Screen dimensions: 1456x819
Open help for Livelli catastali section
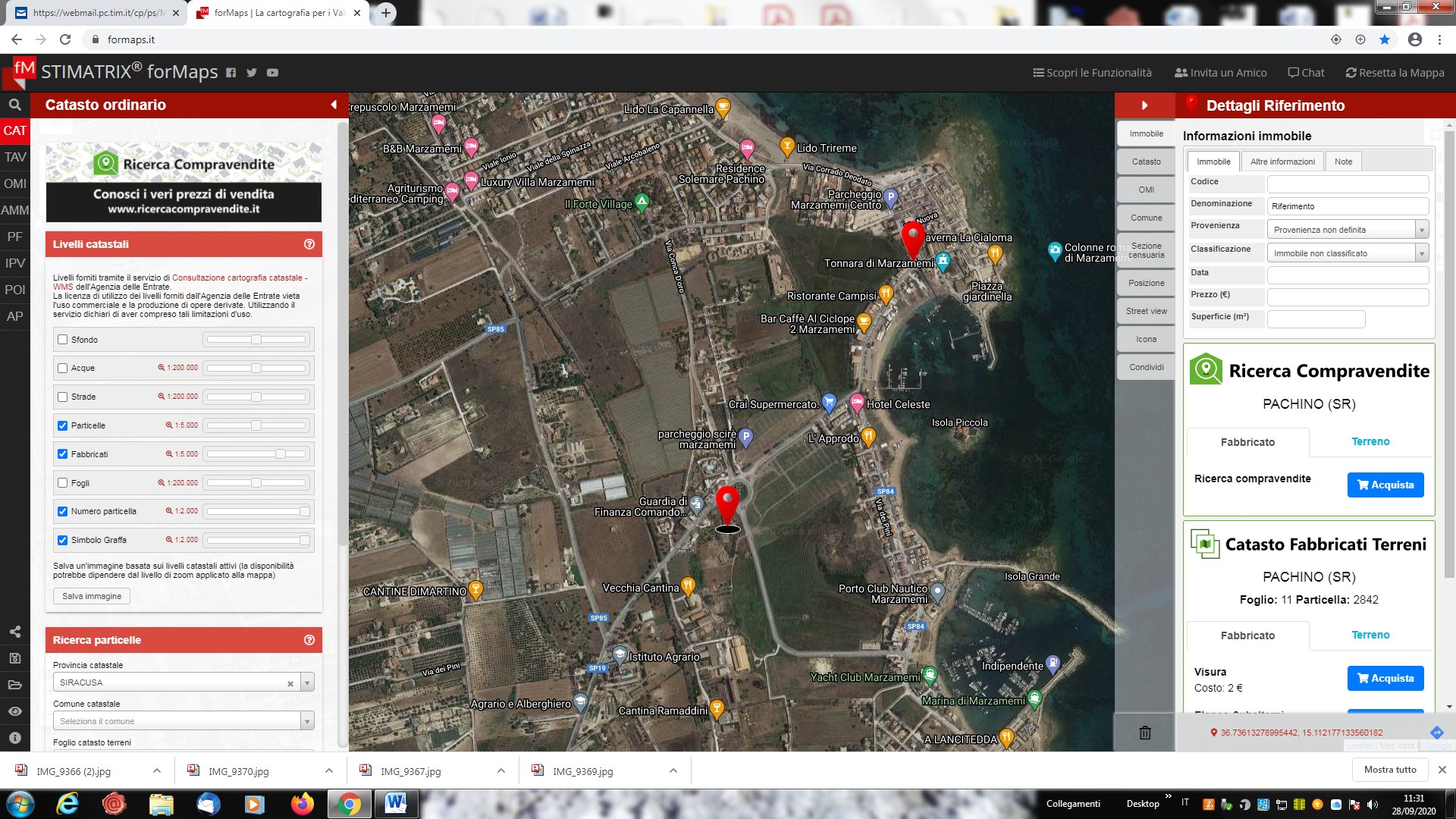(309, 244)
